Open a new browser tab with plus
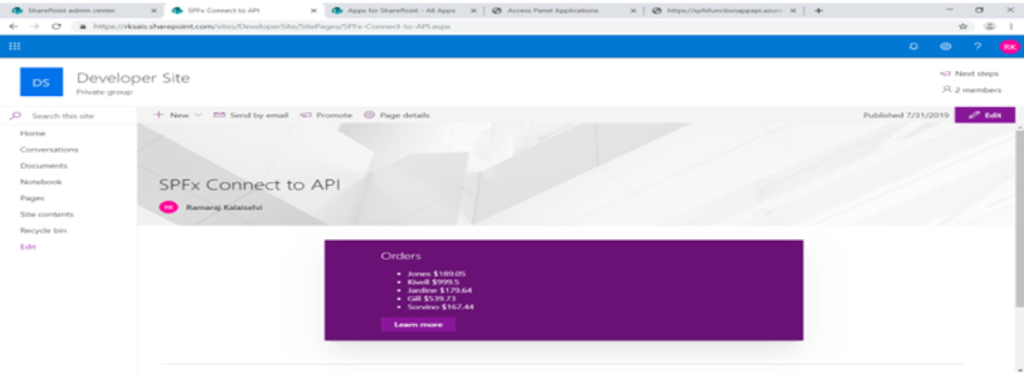 click(819, 10)
